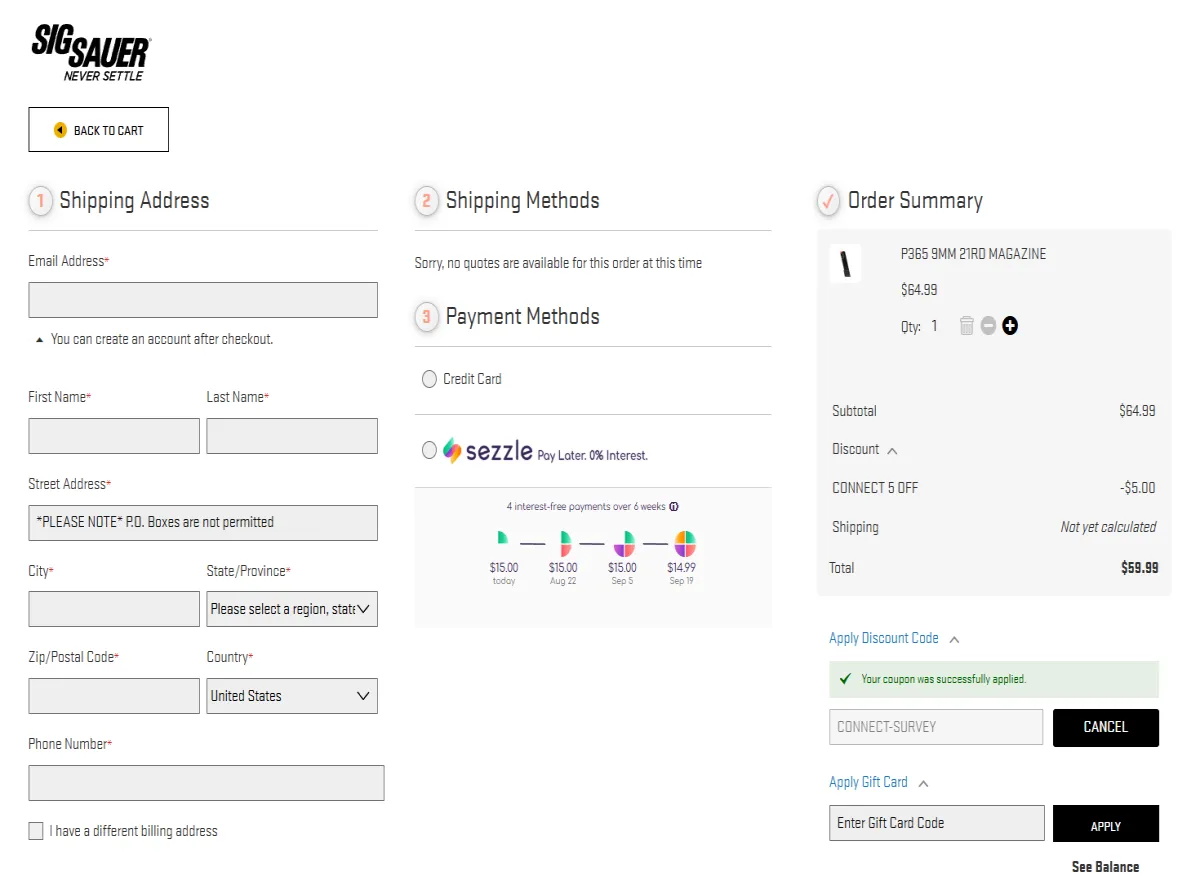Viewport: 1200px width, 887px height.
Task: Click the 'Not yet calculated' shipping text
Action: (1108, 527)
